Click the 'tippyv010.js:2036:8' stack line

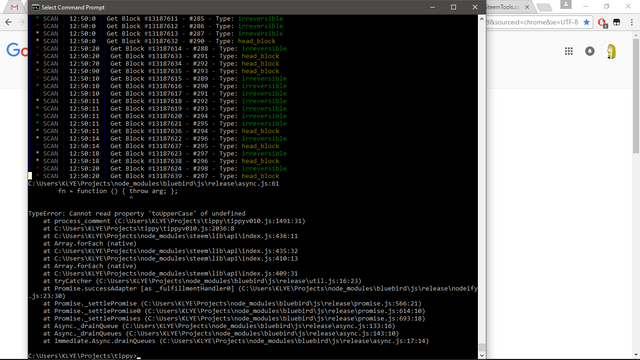click(139, 229)
